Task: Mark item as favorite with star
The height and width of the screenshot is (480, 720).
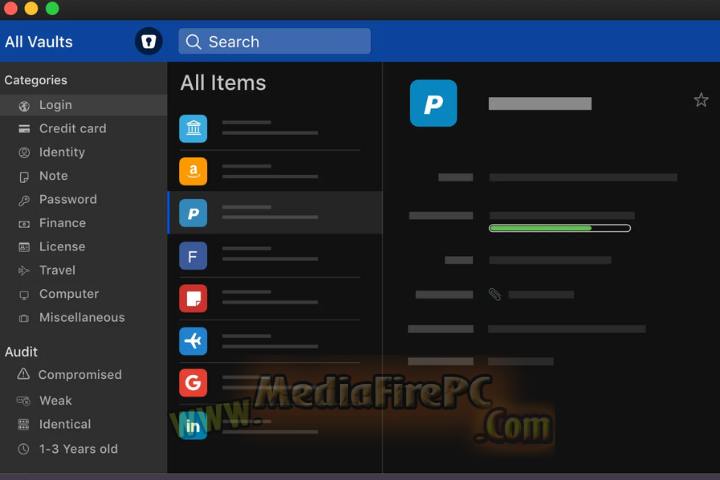Action: point(701,100)
